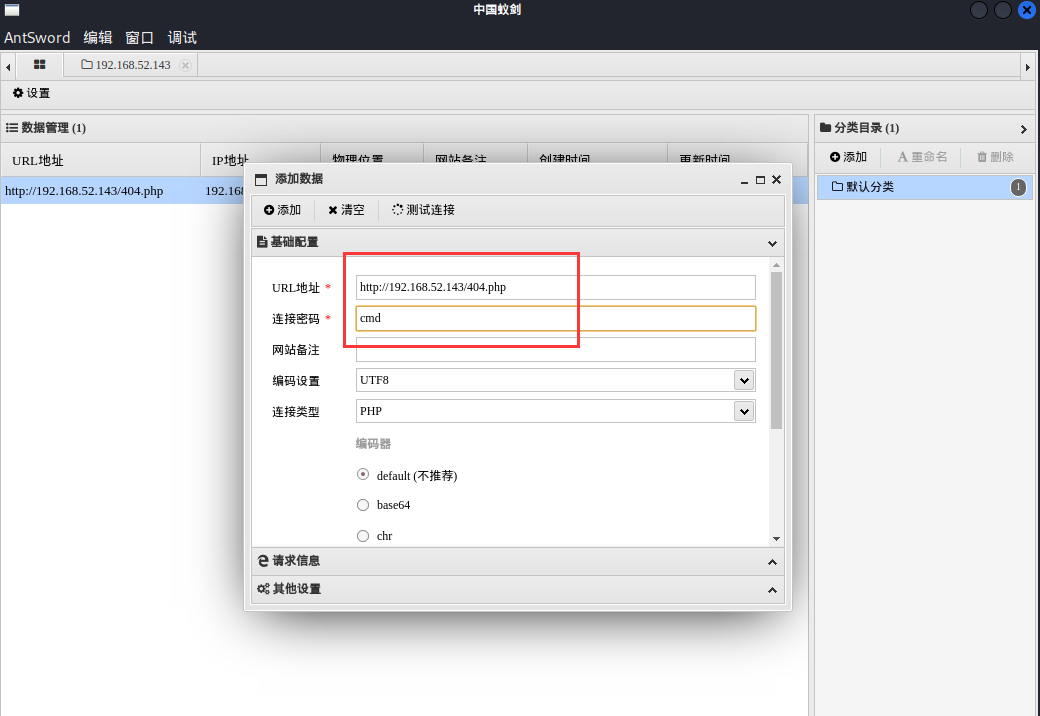Collapse the 基础配置 section
The width and height of the screenshot is (1040, 716).
772,243
